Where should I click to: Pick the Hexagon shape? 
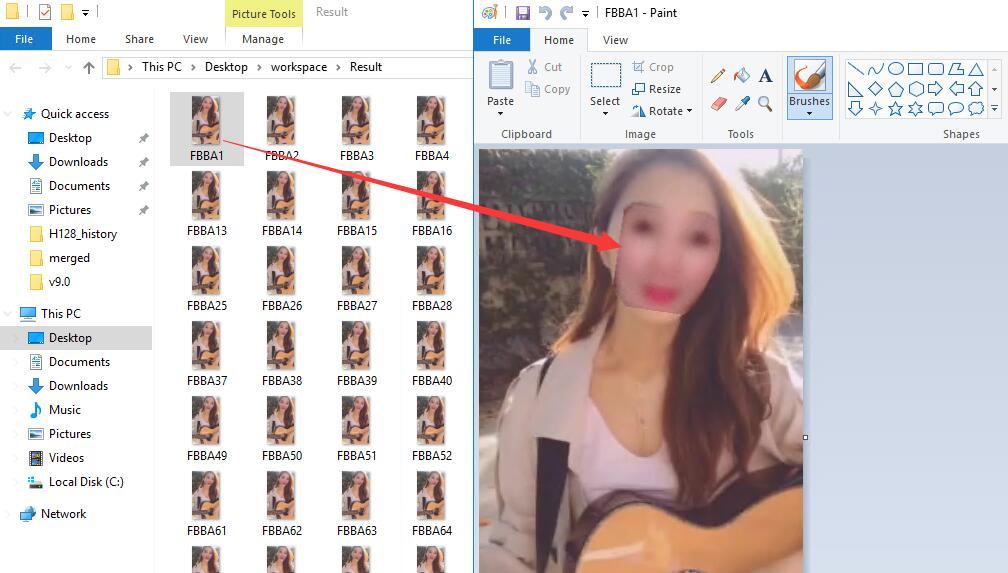[x=915, y=89]
